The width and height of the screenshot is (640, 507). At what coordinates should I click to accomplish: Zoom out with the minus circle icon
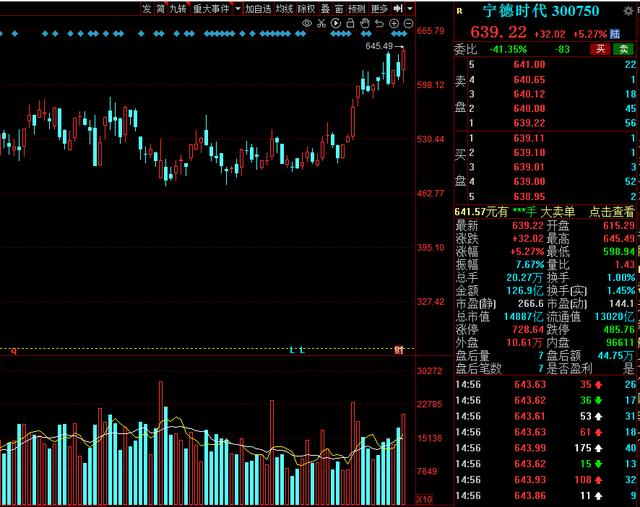tap(408, 24)
